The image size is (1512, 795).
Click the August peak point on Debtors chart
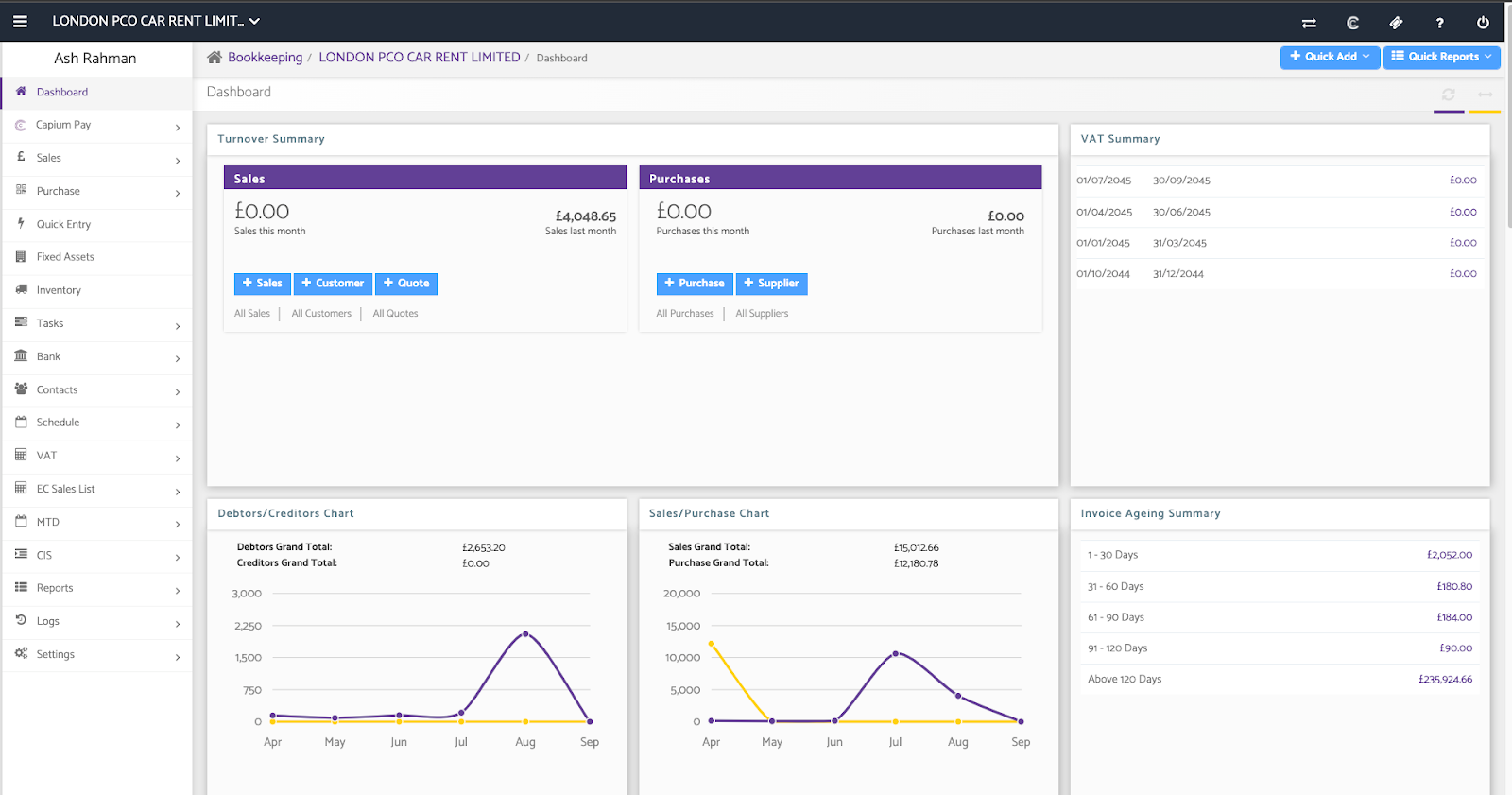coord(525,633)
